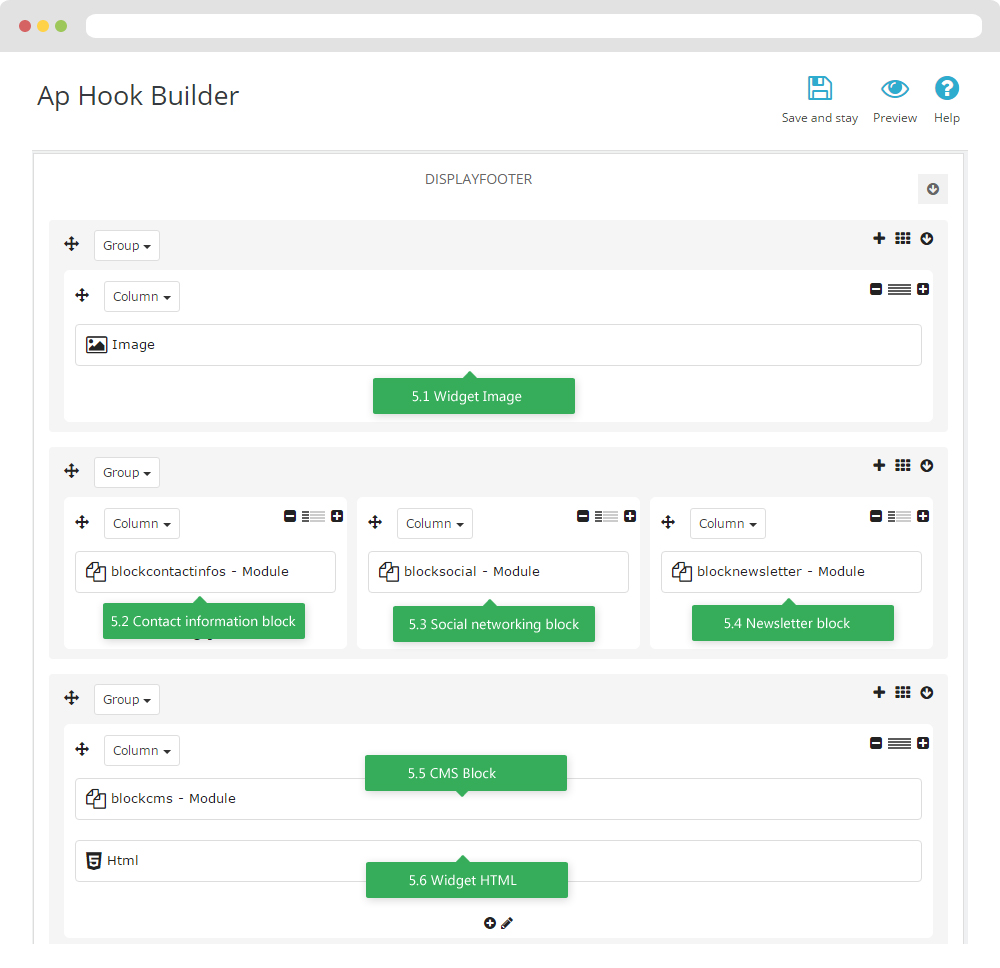Click the grid icon in second Group header
This screenshot has width=1000, height=968.
point(903,465)
